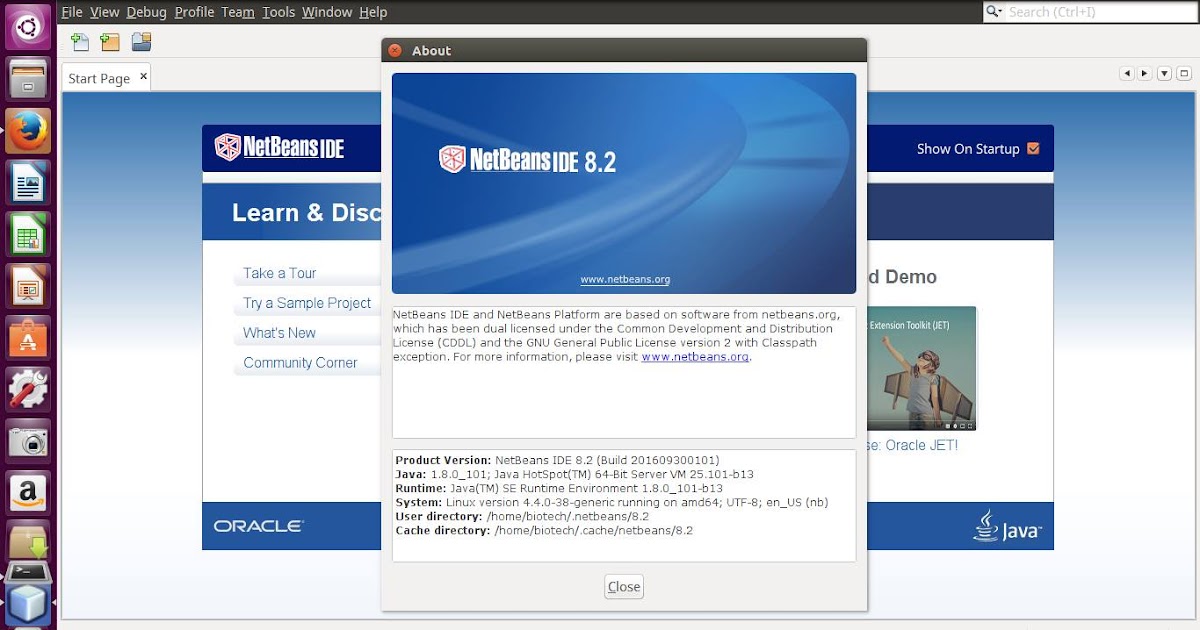Open the Debug menu
The height and width of the screenshot is (630, 1200).
pos(146,12)
